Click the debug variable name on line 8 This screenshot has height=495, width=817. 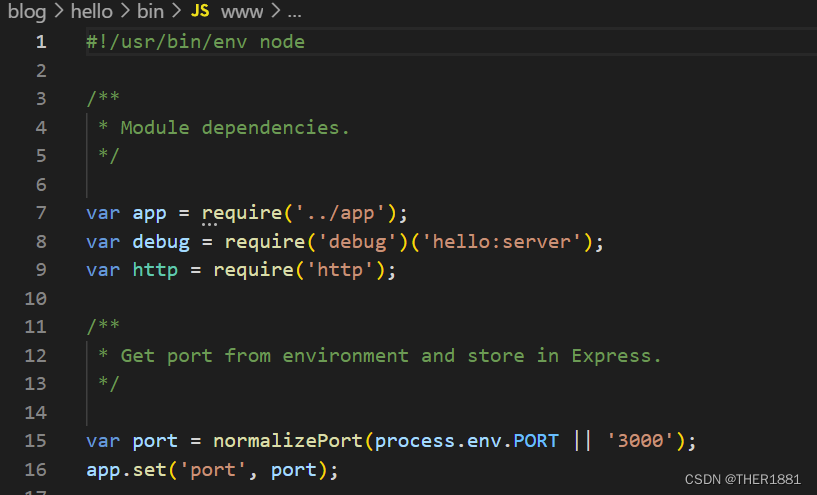160,242
